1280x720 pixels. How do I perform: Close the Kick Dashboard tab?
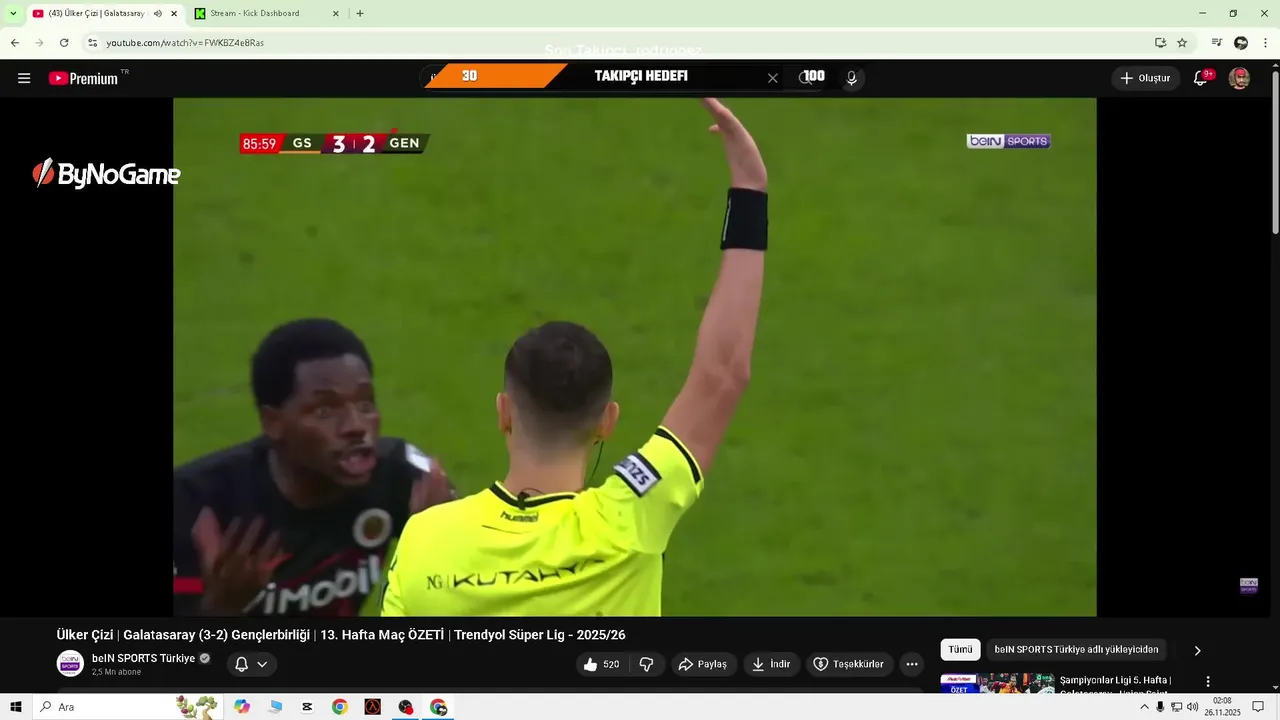pyautogui.click(x=335, y=14)
